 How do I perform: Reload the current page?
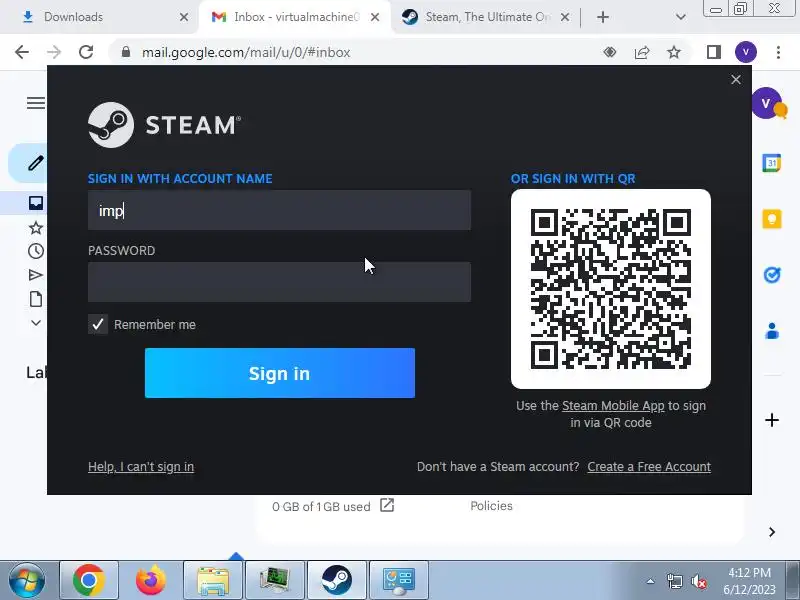tap(86, 52)
